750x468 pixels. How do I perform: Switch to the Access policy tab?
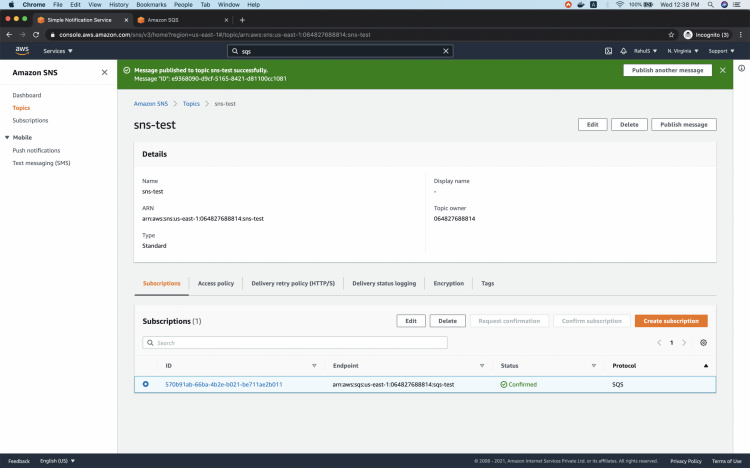pyautogui.click(x=216, y=283)
